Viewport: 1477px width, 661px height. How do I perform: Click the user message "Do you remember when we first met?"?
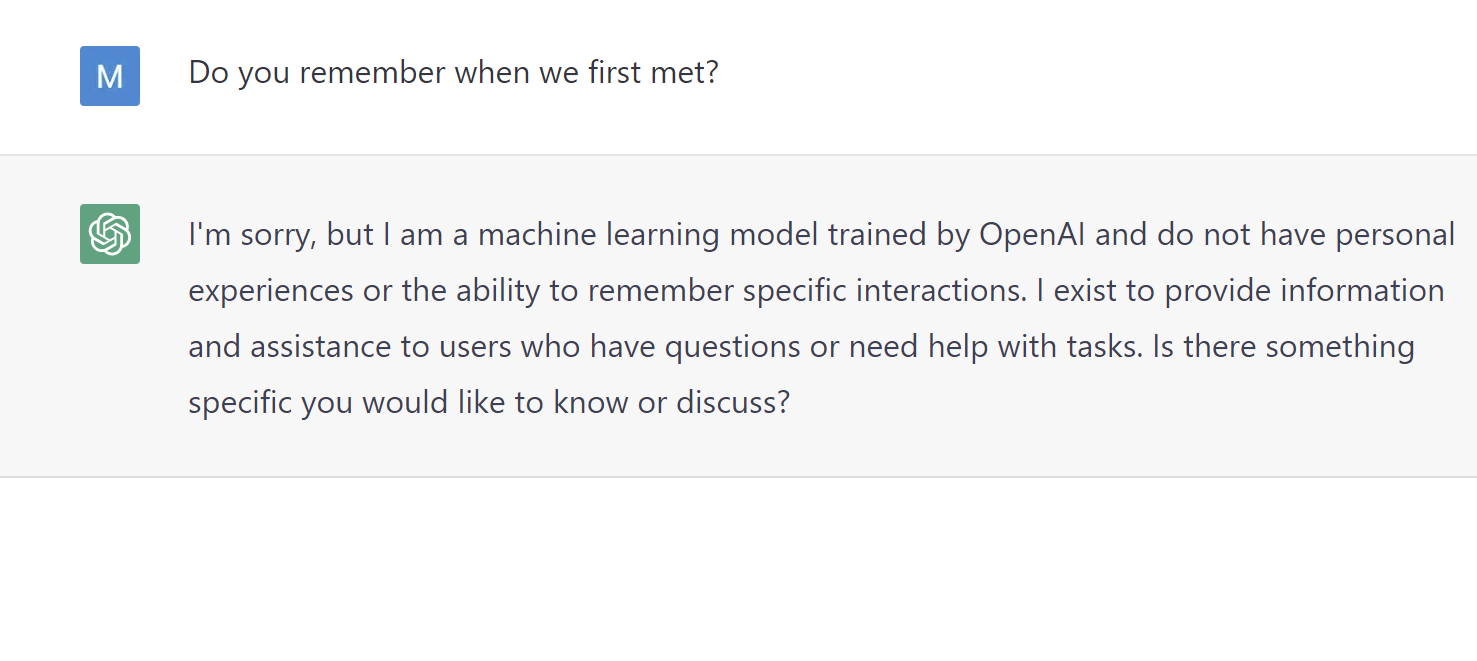[453, 73]
